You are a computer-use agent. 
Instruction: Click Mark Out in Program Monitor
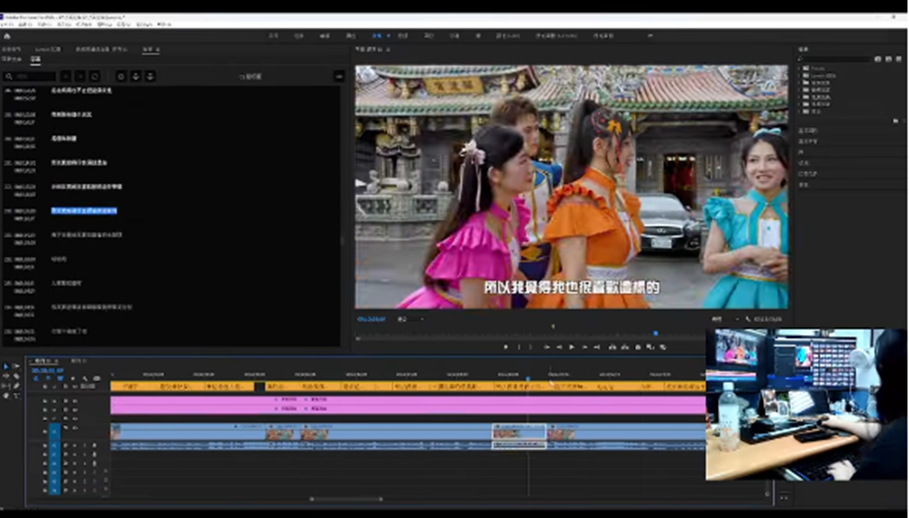coord(530,347)
